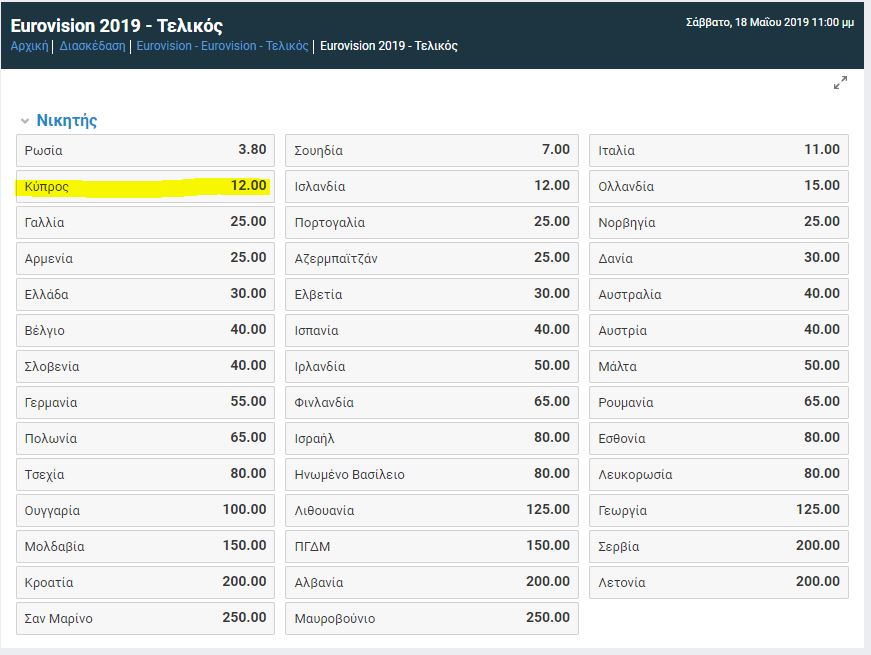Select Λευκορωσία at 80.00
The width and height of the screenshot is (871, 655).
(x=719, y=475)
